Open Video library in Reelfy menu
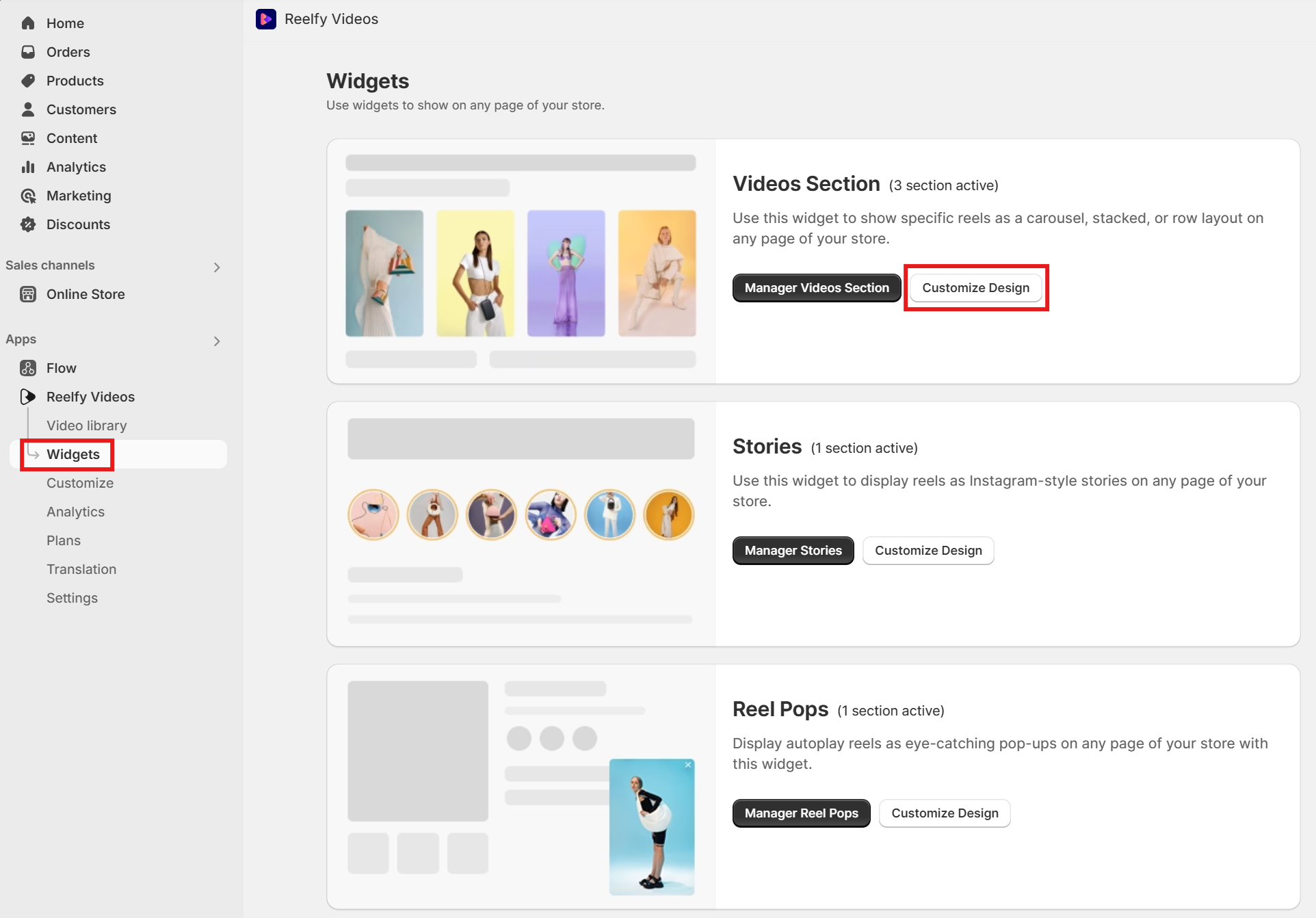This screenshot has width=1316, height=918. [x=87, y=425]
